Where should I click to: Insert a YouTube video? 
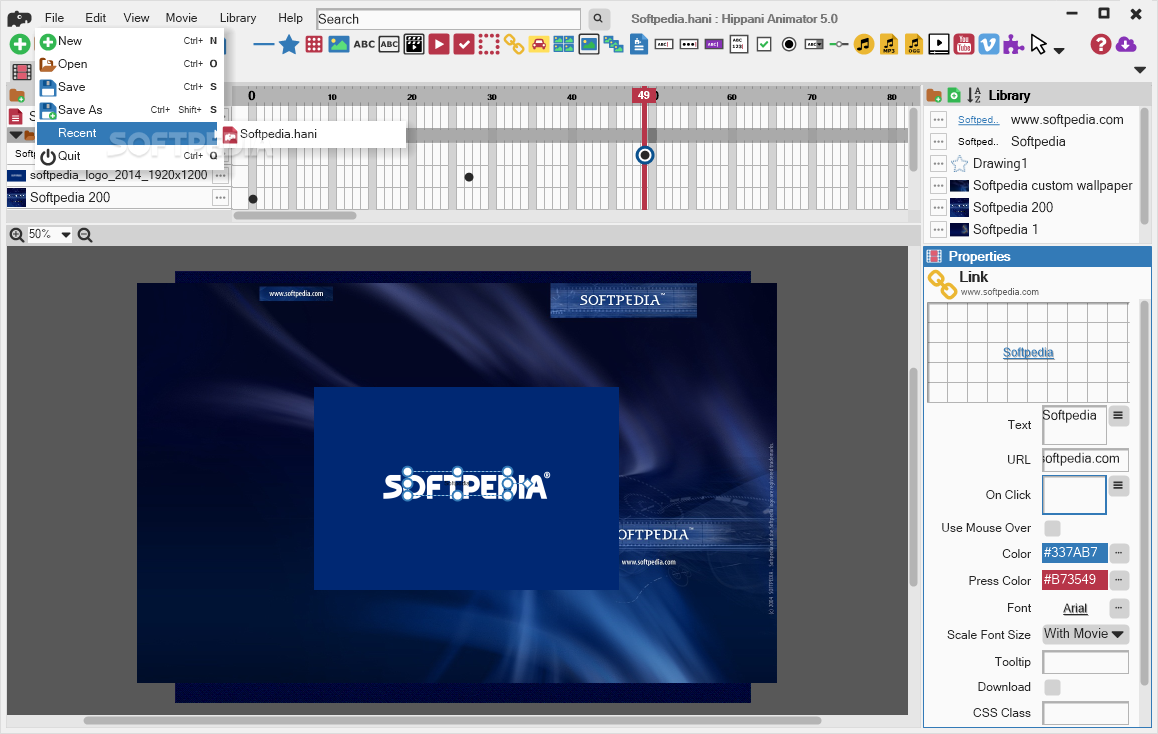tap(964, 44)
